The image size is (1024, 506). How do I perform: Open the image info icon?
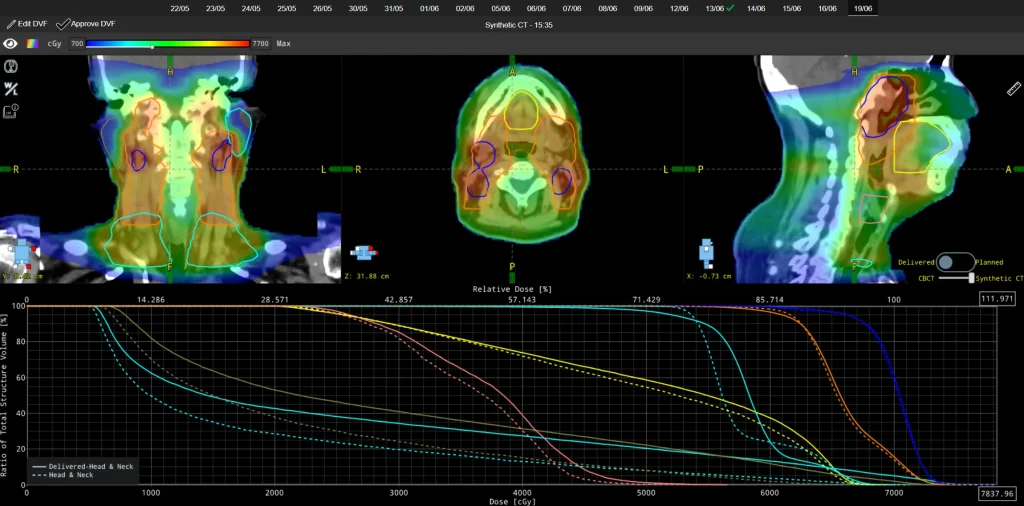(10, 111)
